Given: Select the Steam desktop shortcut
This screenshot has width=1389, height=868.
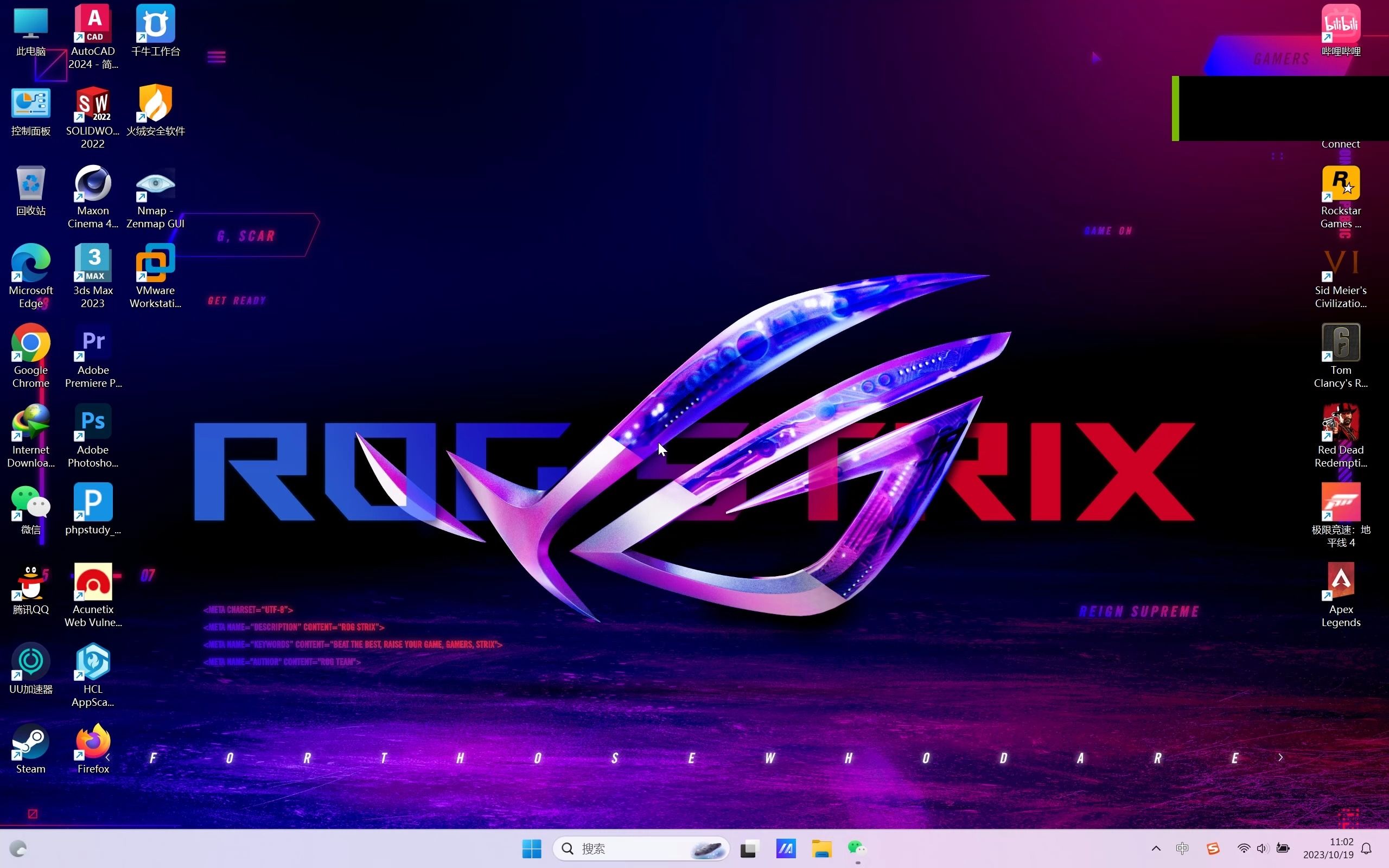Looking at the screenshot, I should [30, 749].
